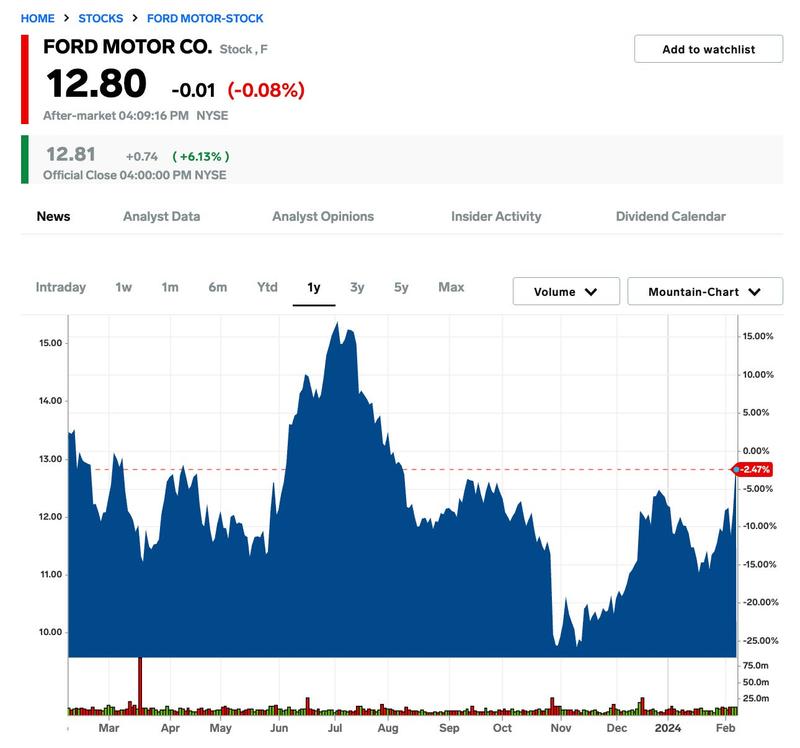Viewport: 800px width, 748px height.
Task: Open the Dividend Calendar tab
Action: (x=670, y=216)
